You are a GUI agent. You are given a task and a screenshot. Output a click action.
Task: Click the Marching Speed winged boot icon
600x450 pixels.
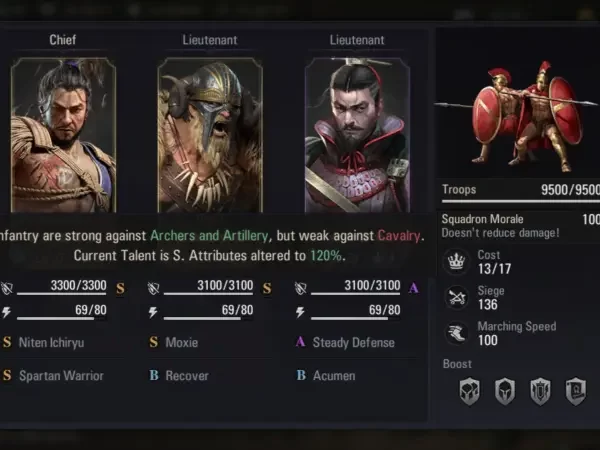[x=457, y=333]
